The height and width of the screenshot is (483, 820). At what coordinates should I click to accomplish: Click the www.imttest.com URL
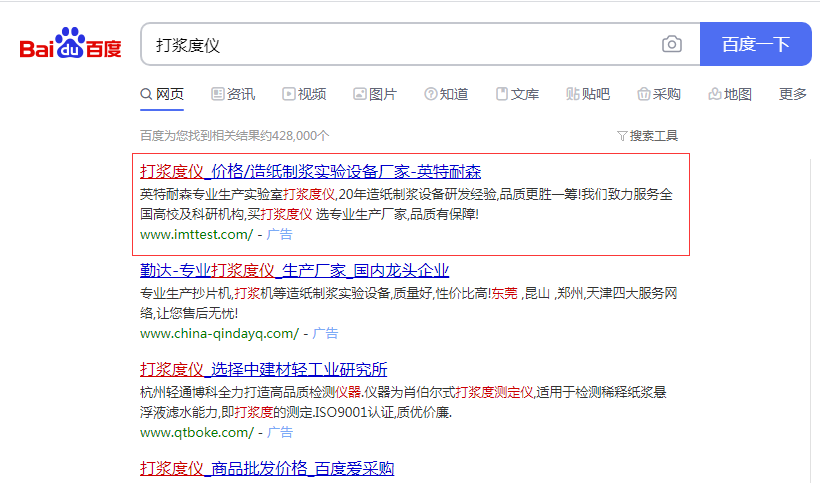(x=196, y=234)
